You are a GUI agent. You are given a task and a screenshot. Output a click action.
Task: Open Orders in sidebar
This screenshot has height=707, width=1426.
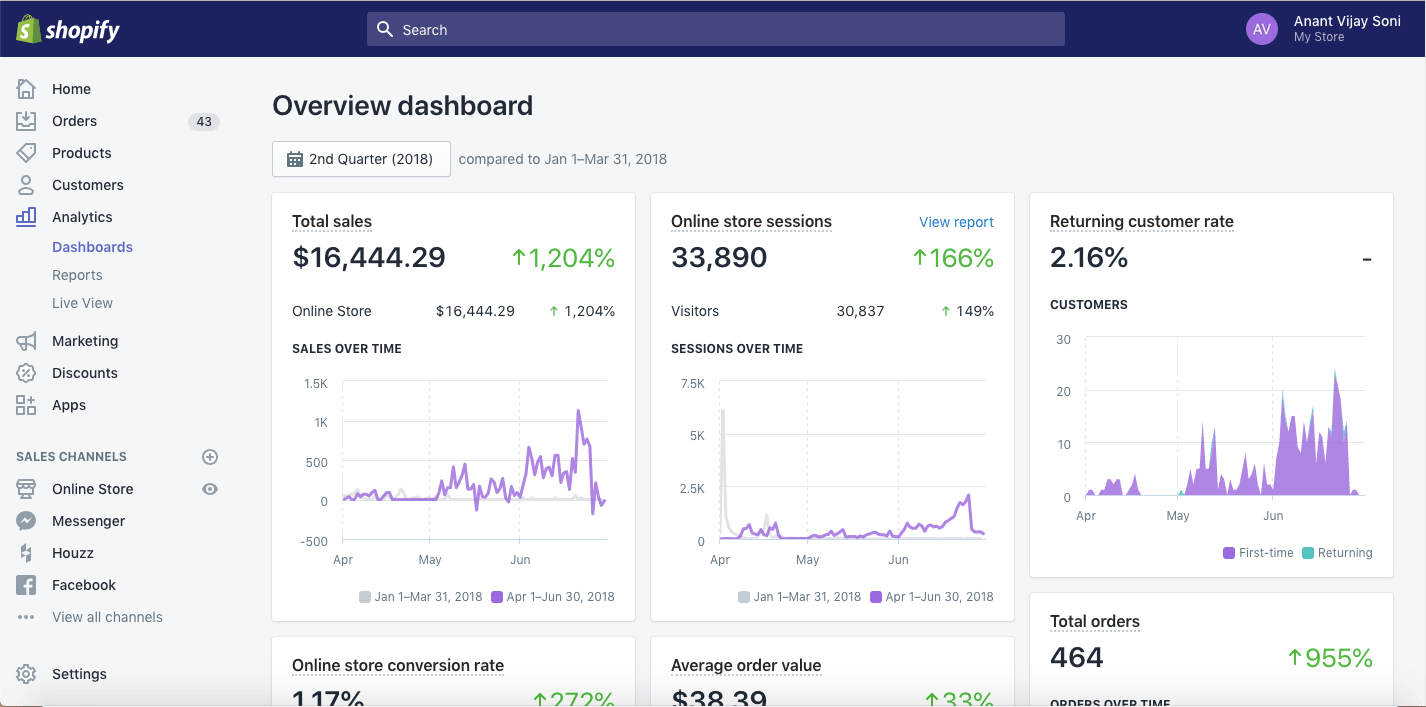coord(74,121)
